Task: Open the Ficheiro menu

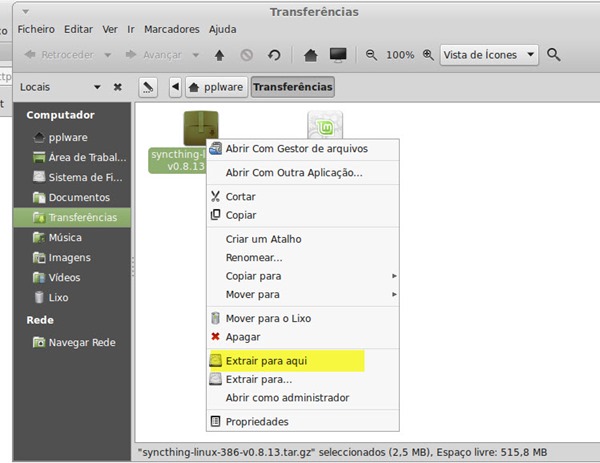Action: coord(36,29)
